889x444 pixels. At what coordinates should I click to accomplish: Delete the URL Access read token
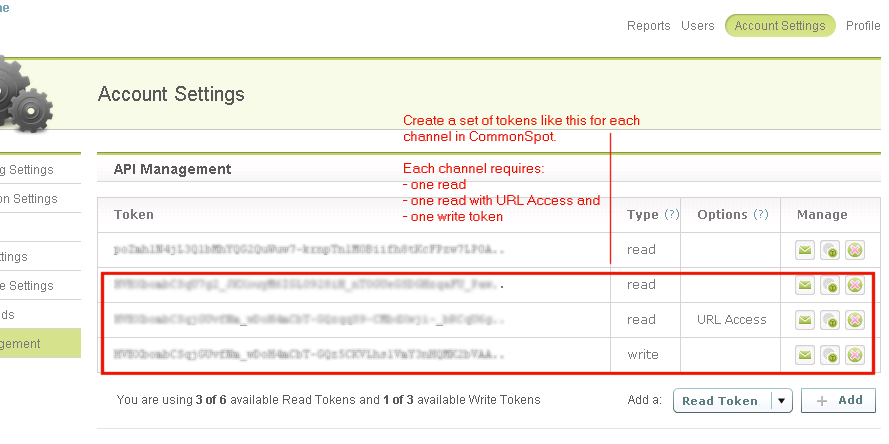[855, 321]
